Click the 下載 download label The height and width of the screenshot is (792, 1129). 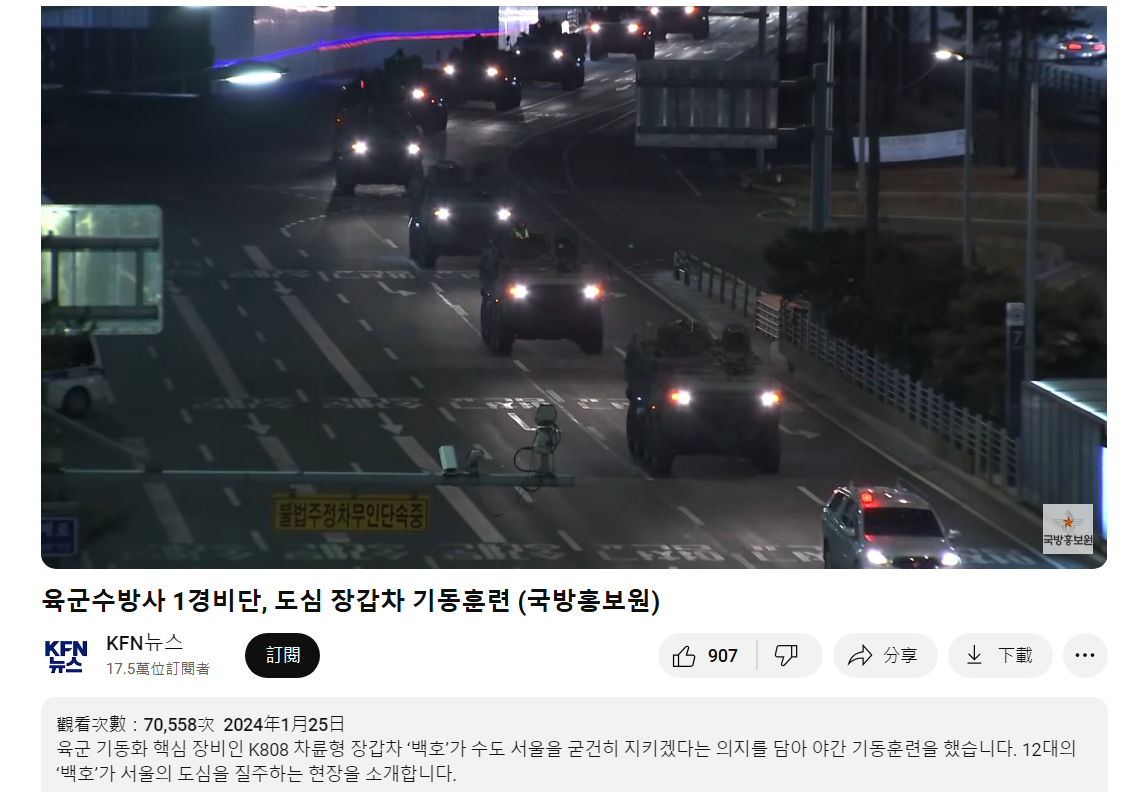[x=1015, y=655]
